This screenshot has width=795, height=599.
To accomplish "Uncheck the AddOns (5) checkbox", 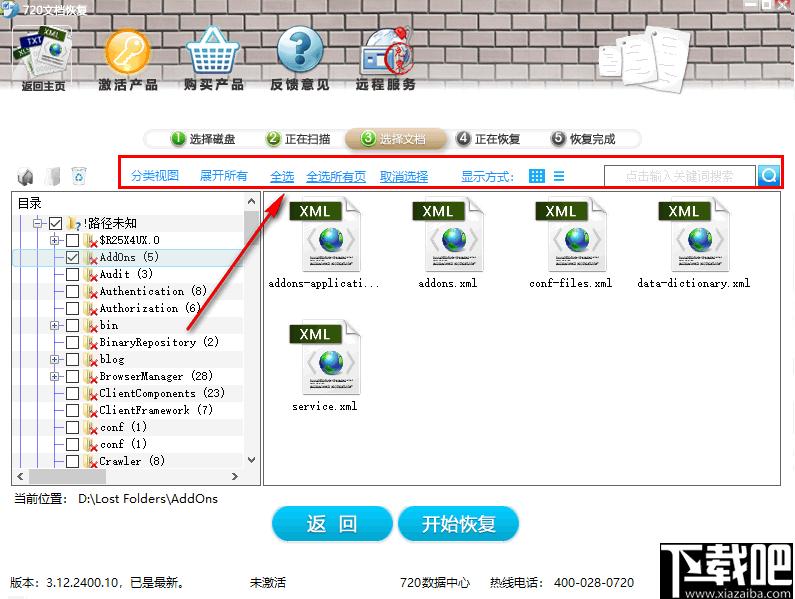I will click(x=73, y=257).
